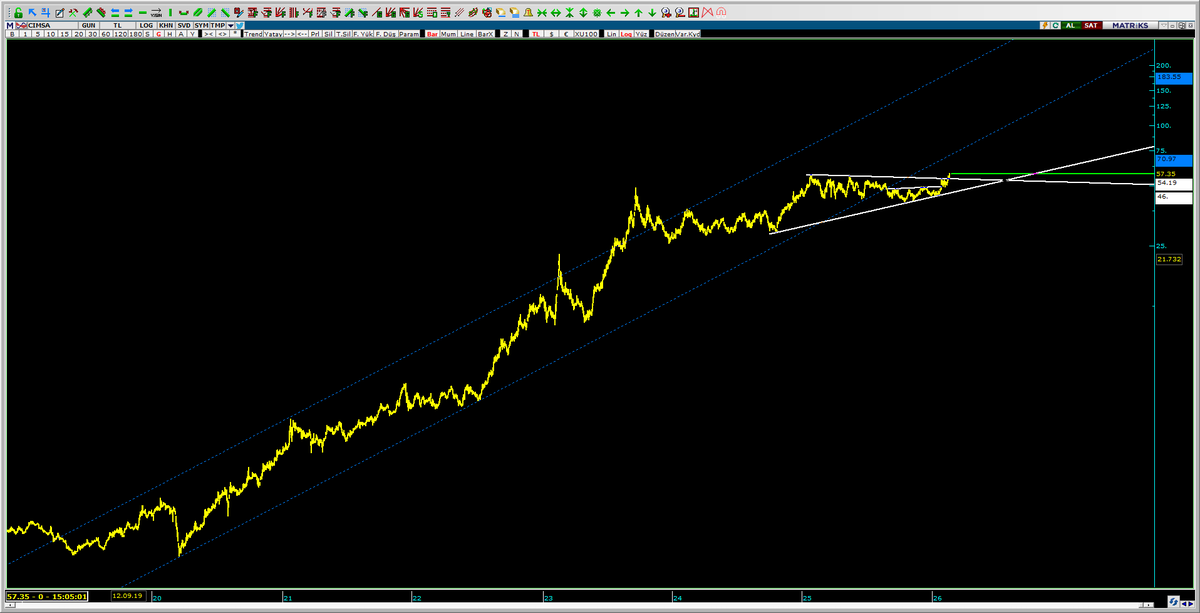Screen dimensions: 1200x613
Task: Select the G daily period
Action: 160,33
